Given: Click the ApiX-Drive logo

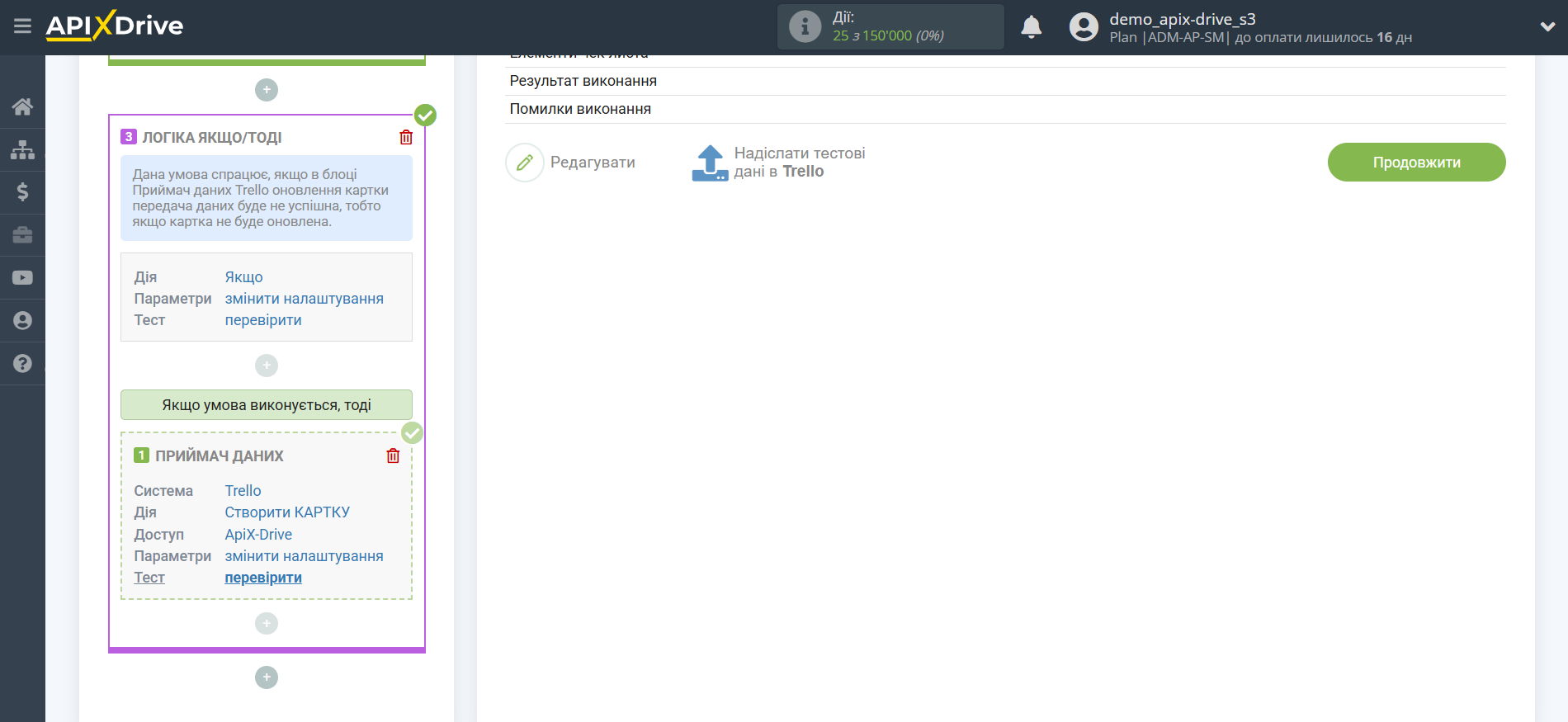Looking at the screenshot, I should [115, 26].
